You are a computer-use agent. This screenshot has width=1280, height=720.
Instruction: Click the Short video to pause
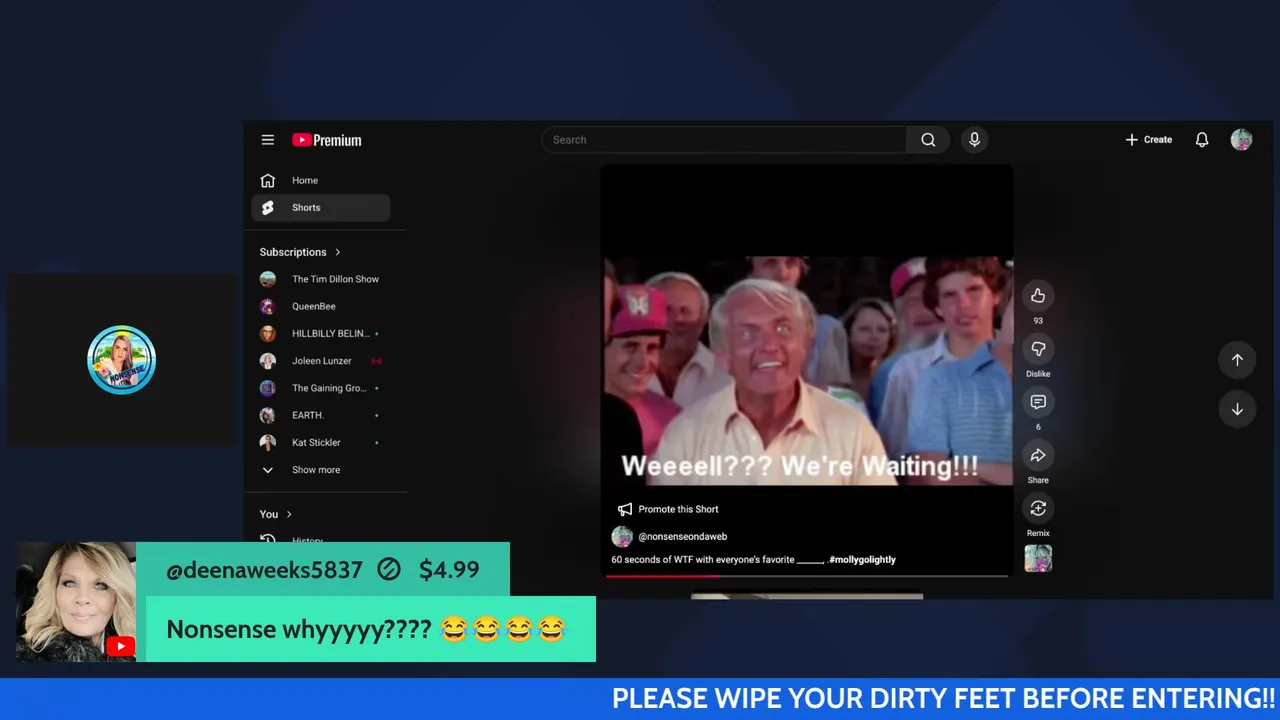tap(807, 370)
